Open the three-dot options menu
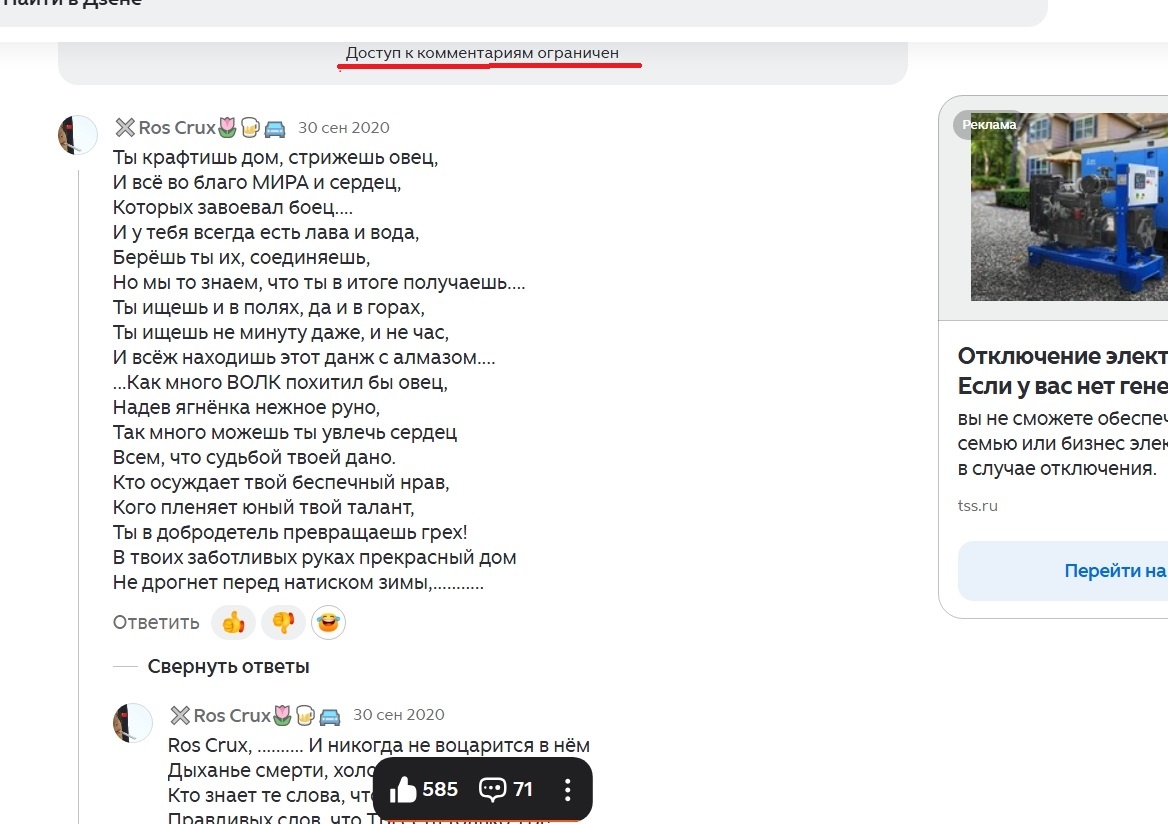The height and width of the screenshot is (824, 1168). (x=566, y=789)
